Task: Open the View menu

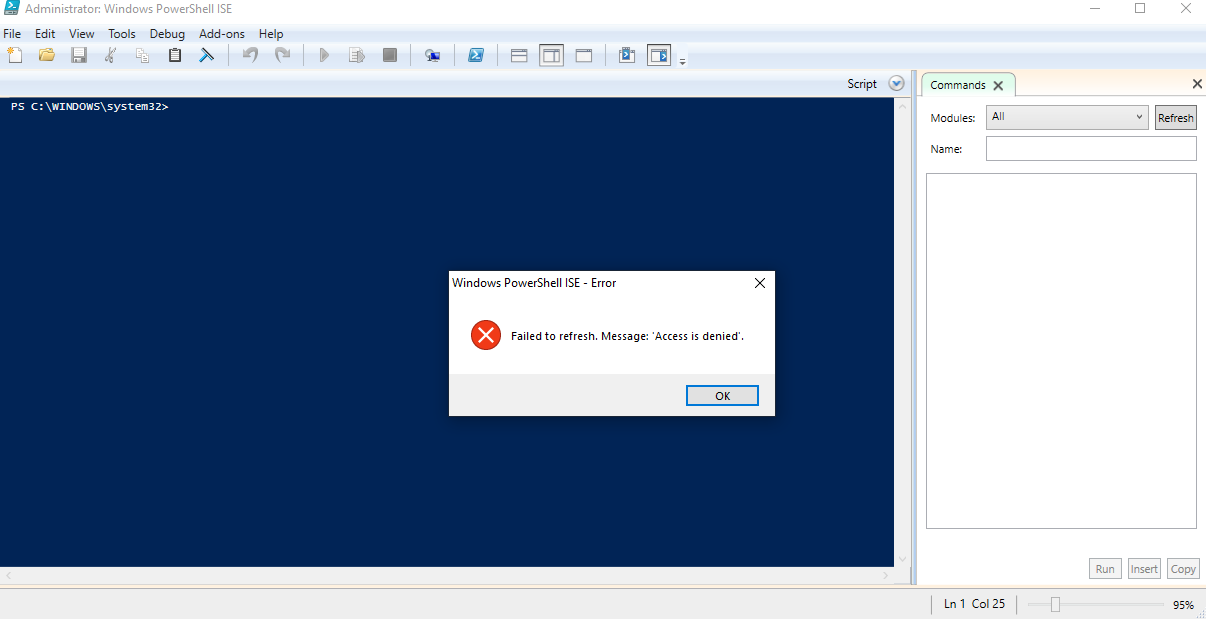Action: pos(82,33)
